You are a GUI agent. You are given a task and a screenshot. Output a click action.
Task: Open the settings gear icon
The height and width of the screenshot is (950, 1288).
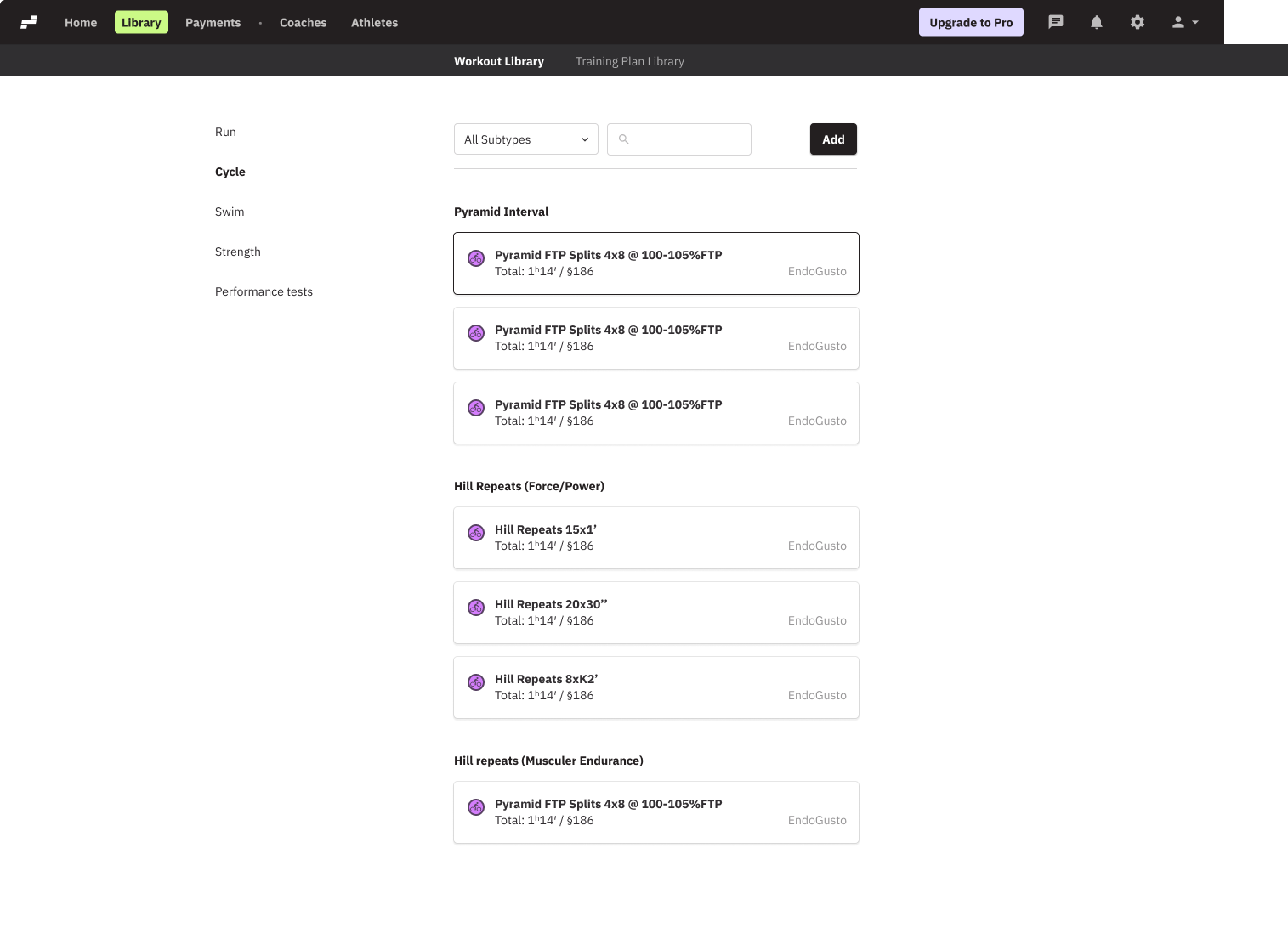1138,22
